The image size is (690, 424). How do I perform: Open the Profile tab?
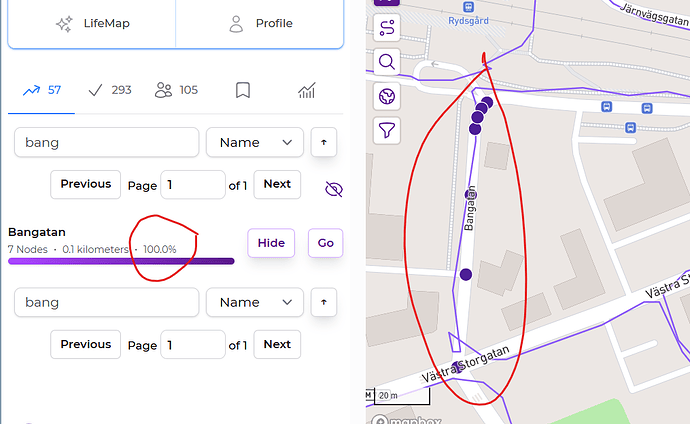tap(260, 23)
